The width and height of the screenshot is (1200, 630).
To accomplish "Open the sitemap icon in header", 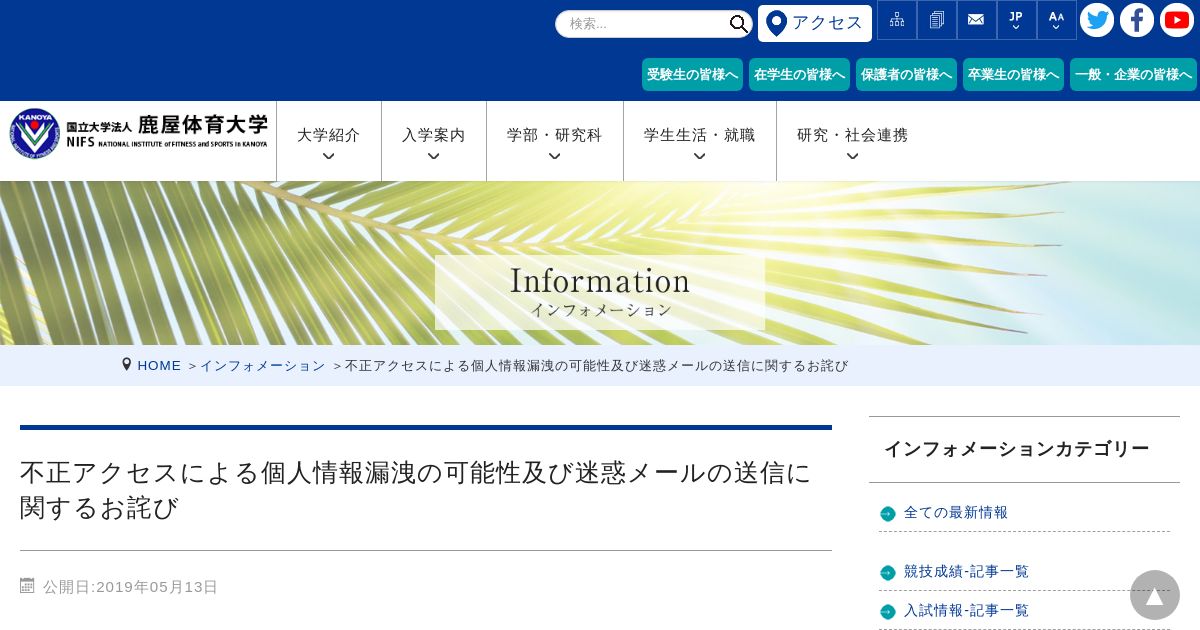I will pyautogui.click(x=897, y=20).
